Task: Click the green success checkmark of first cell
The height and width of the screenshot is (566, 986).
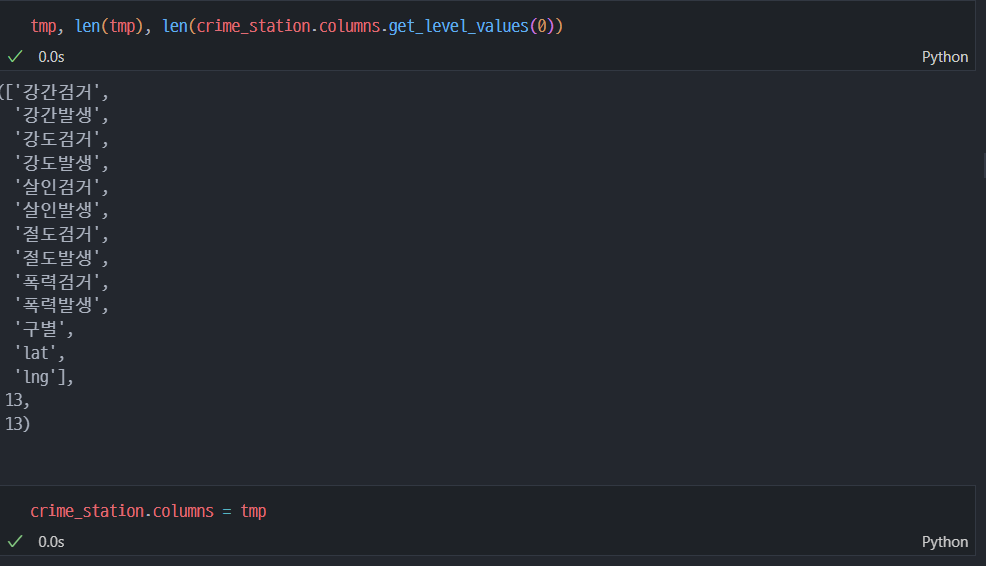Action: pos(15,57)
